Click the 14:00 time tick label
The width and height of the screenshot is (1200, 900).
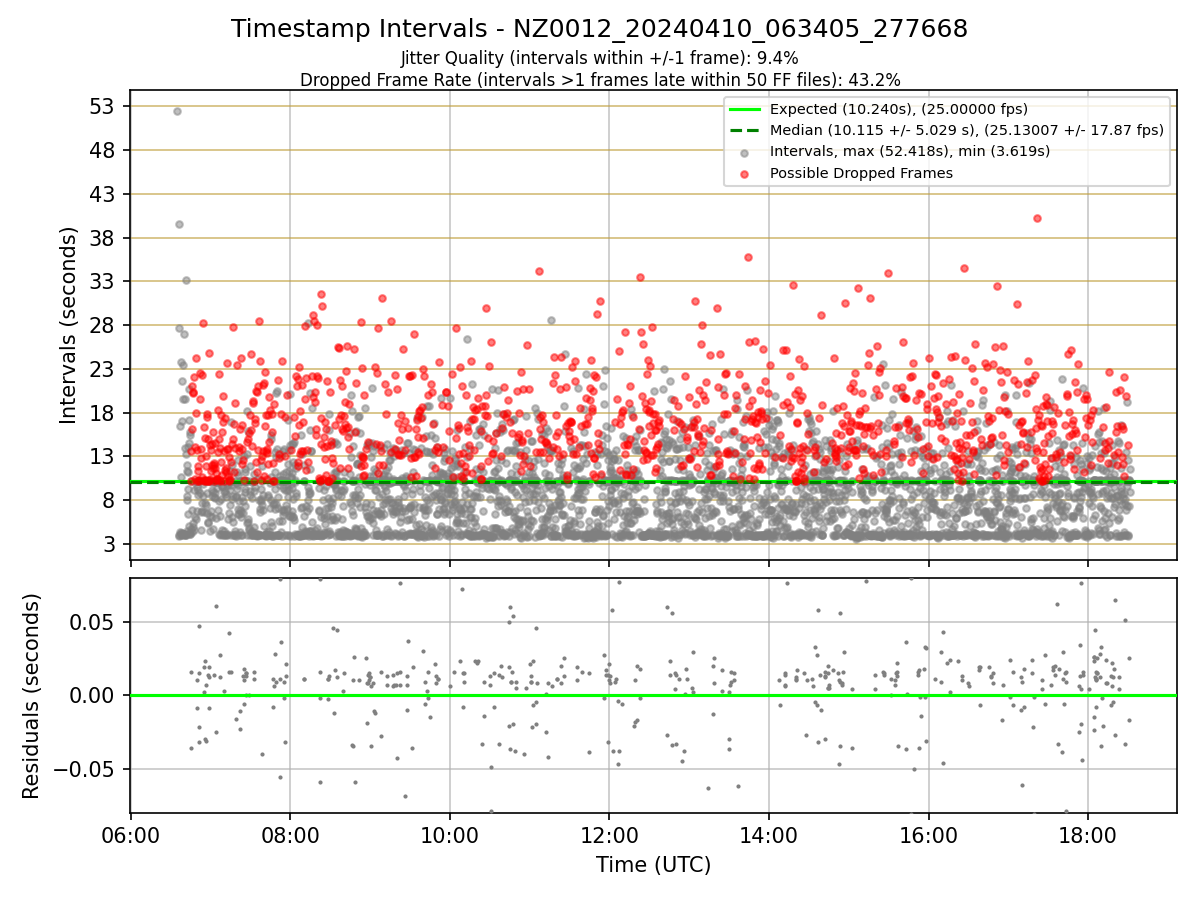(769, 835)
